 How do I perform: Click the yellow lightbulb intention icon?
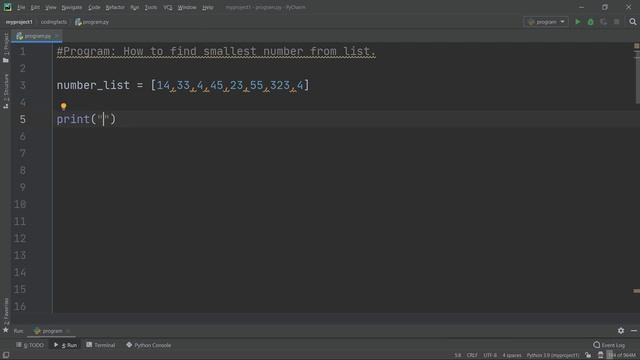click(63, 107)
